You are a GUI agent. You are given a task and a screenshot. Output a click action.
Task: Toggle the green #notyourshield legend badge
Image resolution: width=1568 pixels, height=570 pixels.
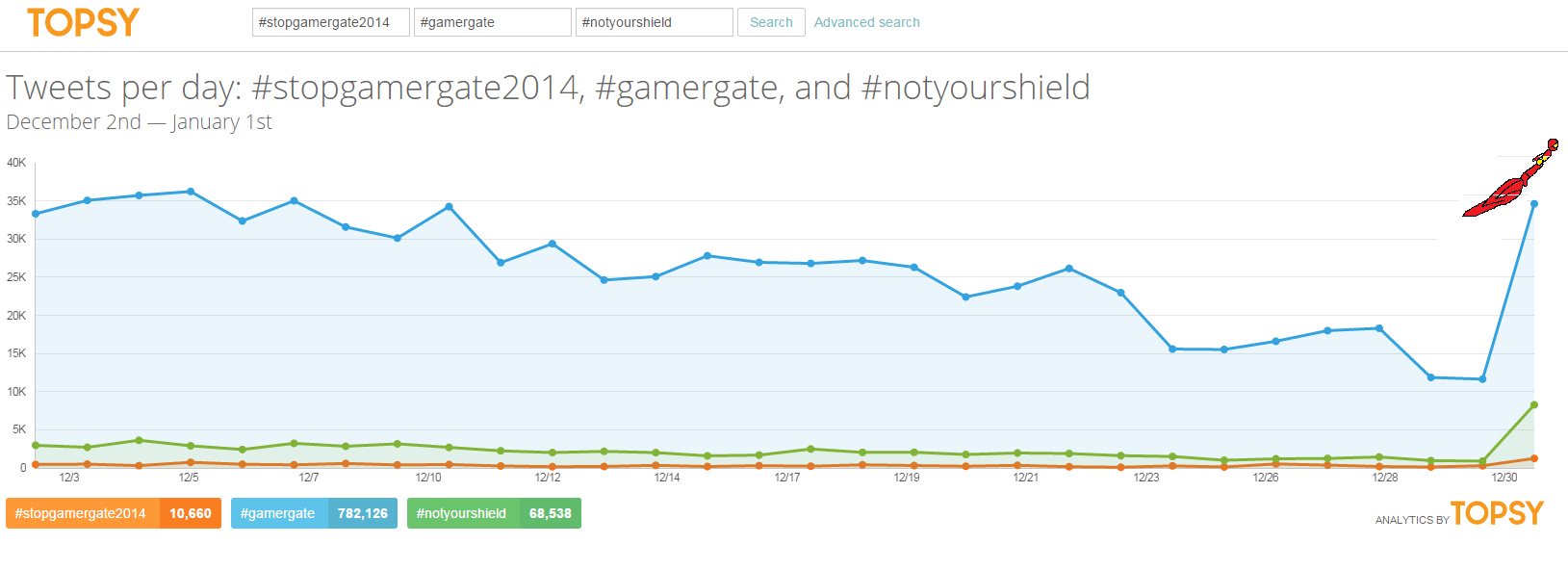click(494, 513)
